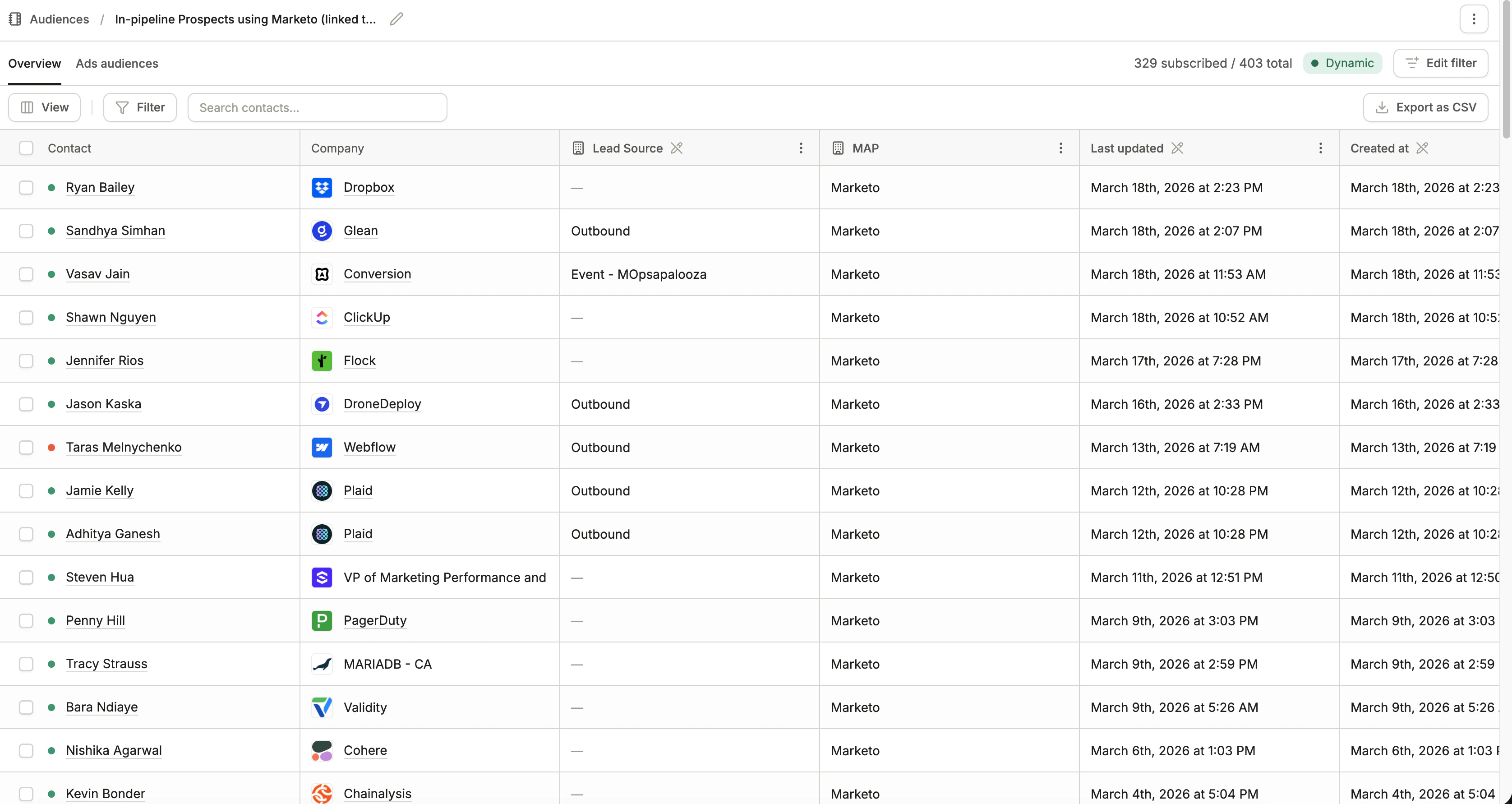1512x804 pixels.
Task: Click the Company column header
Action: [337, 148]
